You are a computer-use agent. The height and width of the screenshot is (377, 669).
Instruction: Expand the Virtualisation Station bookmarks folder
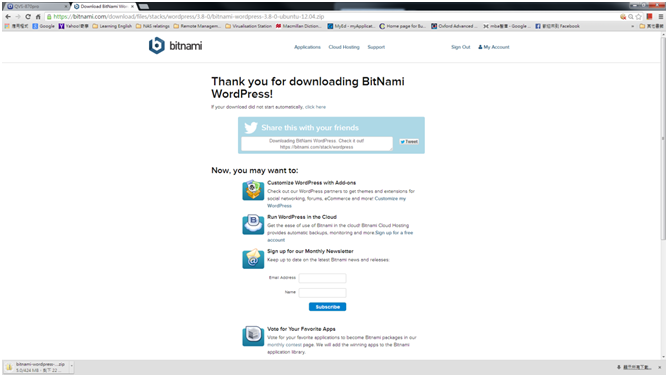(x=248, y=26)
